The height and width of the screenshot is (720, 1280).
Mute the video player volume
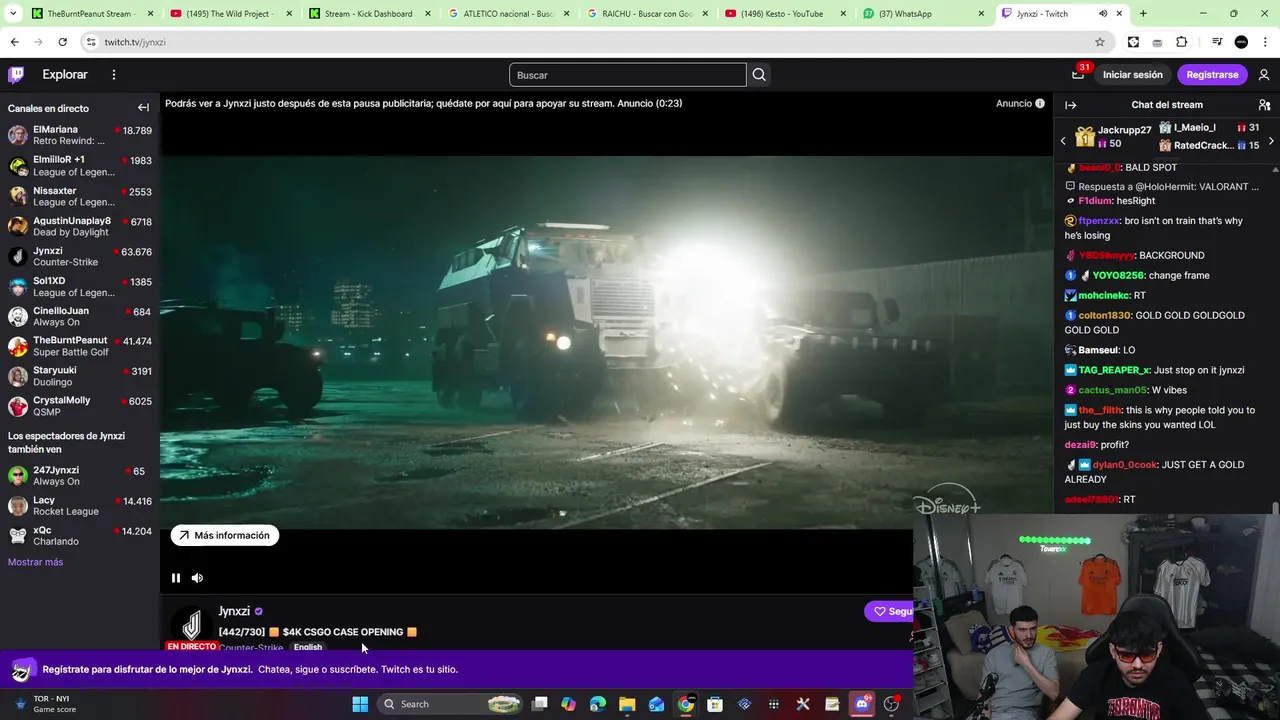(x=197, y=578)
